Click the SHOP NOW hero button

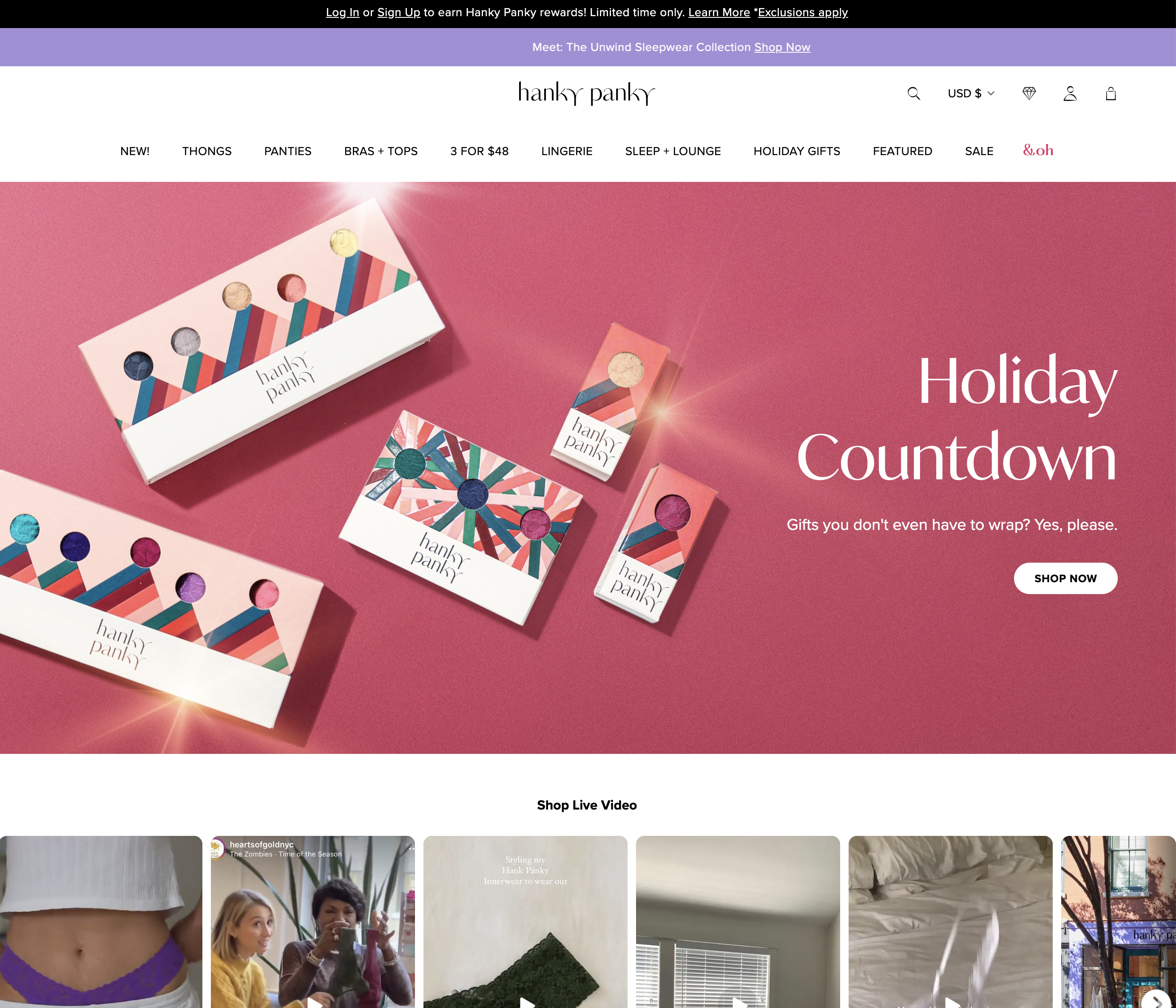click(1065, 578)
